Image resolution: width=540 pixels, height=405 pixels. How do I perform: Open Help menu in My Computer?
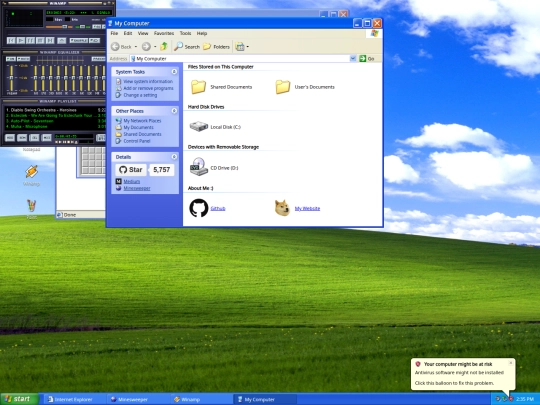[202, 33]
